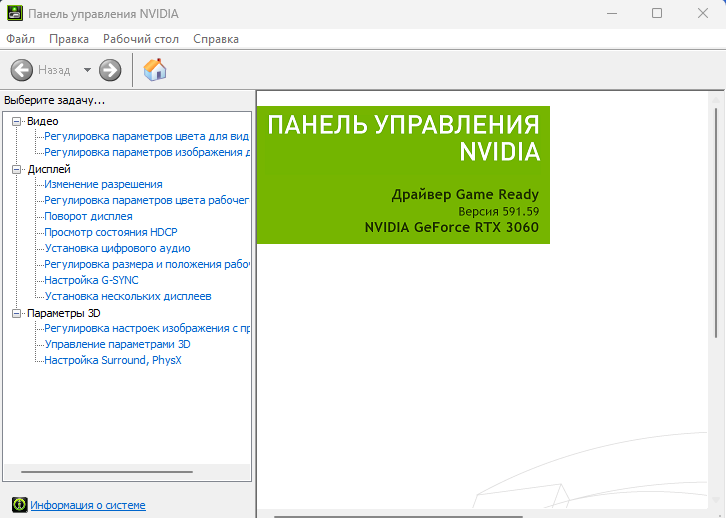The height and width of the screenshot is (518, 726).
Task: Select Изменение разрешения in the task tree
Action: pyautogui.click(x=103, y=184)
